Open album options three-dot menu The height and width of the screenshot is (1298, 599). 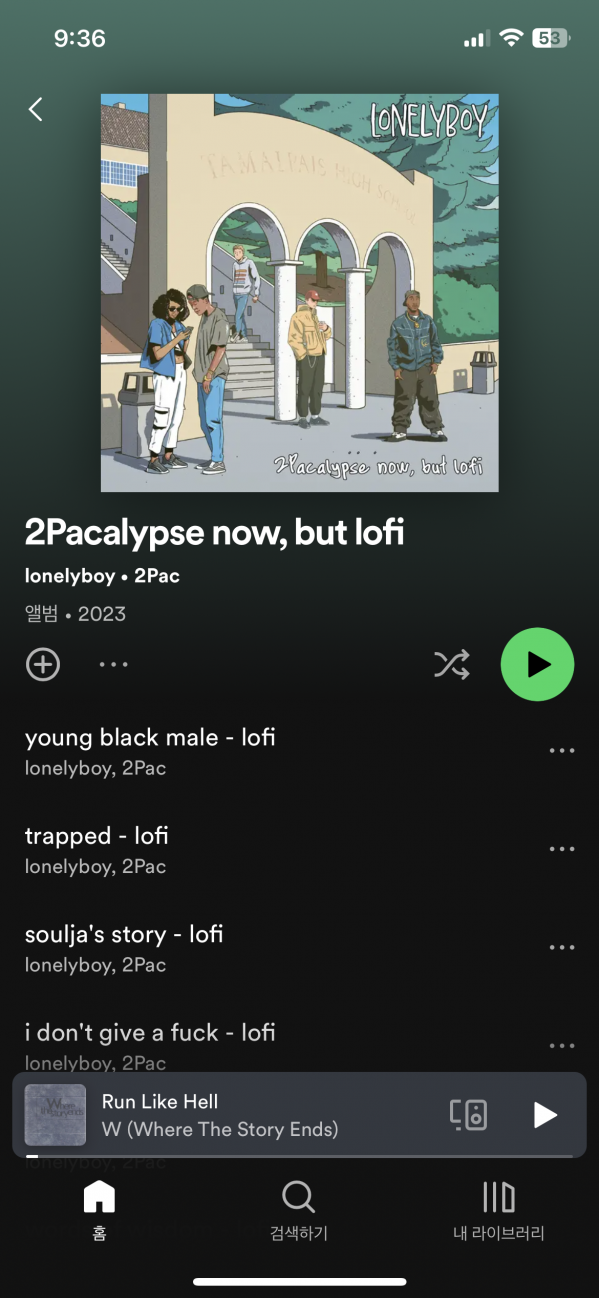(x=113, y=664)
